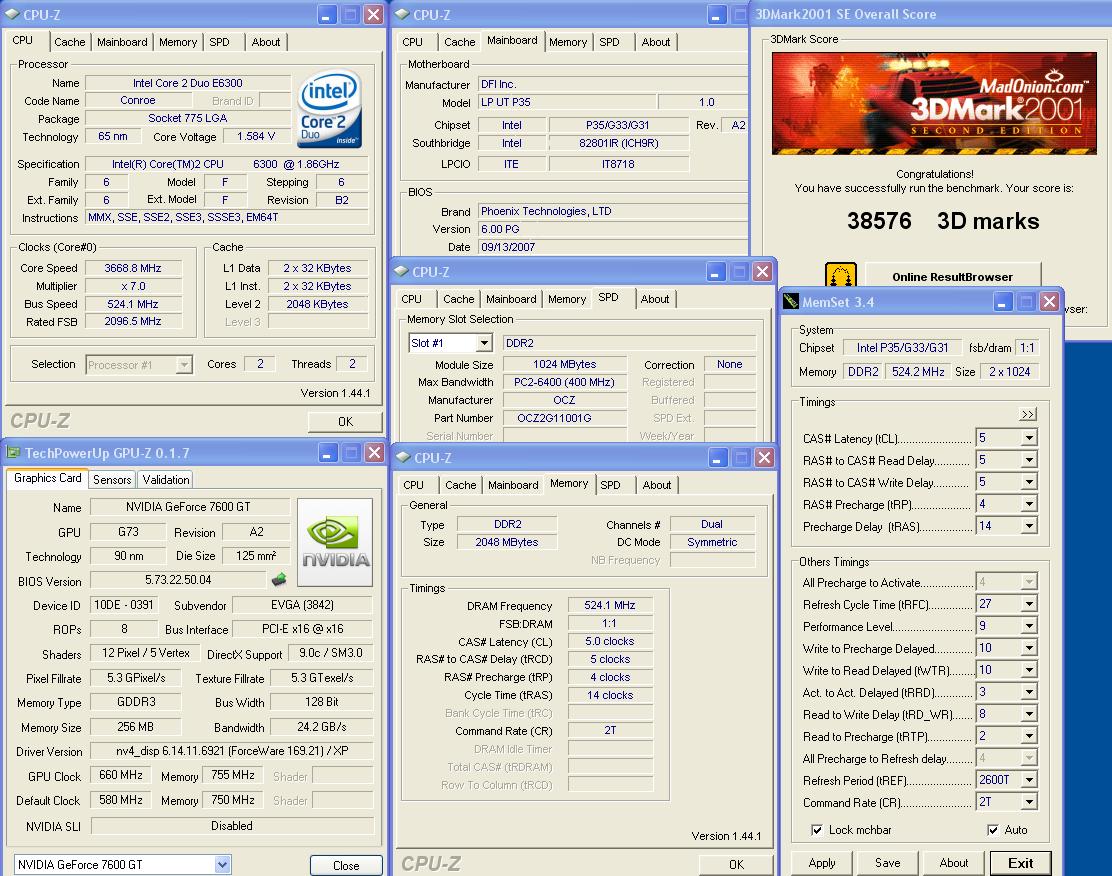Open the Read to Precharge (tRTP) dropdown
Viewport: 1112px width, 876px height.
pos(1029,736)
